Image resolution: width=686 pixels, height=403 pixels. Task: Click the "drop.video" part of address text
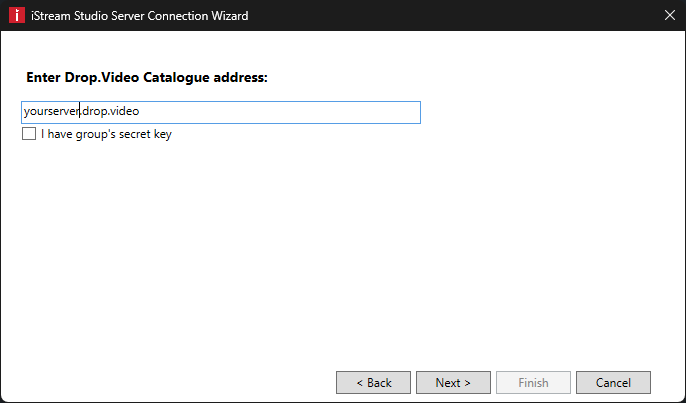point(111,111)
